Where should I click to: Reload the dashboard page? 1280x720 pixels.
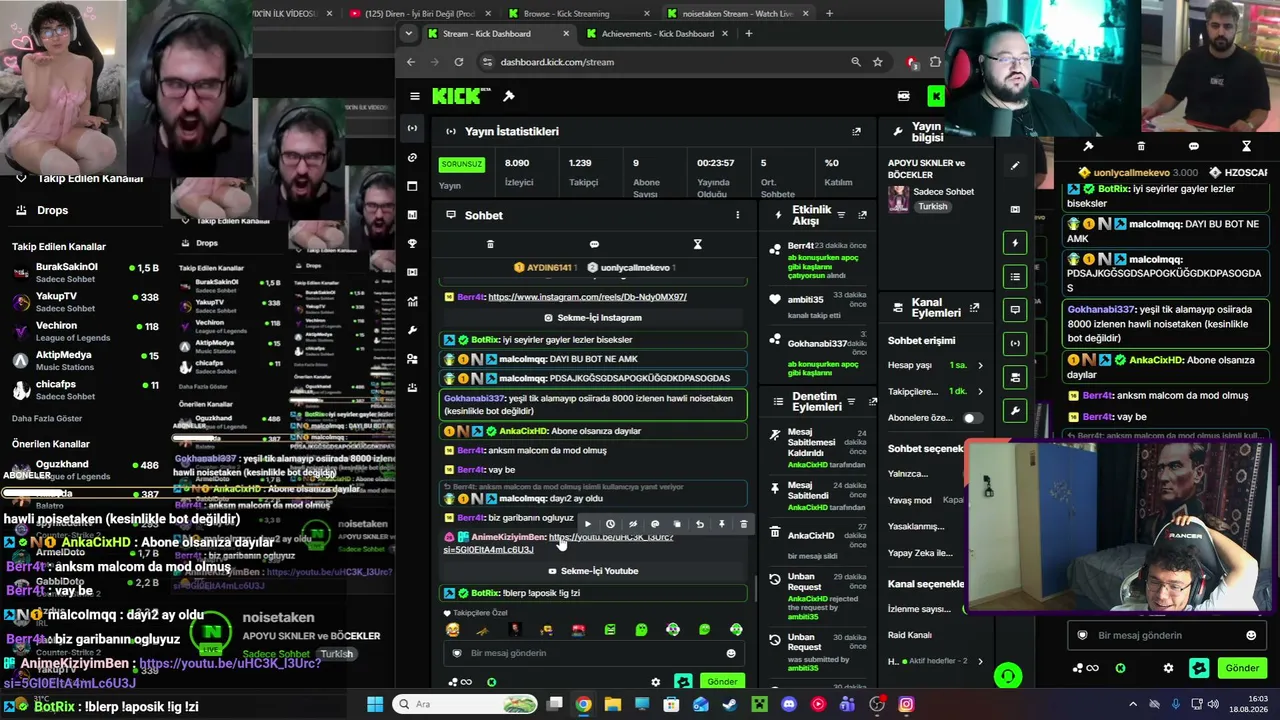click(x=459, y=62)
